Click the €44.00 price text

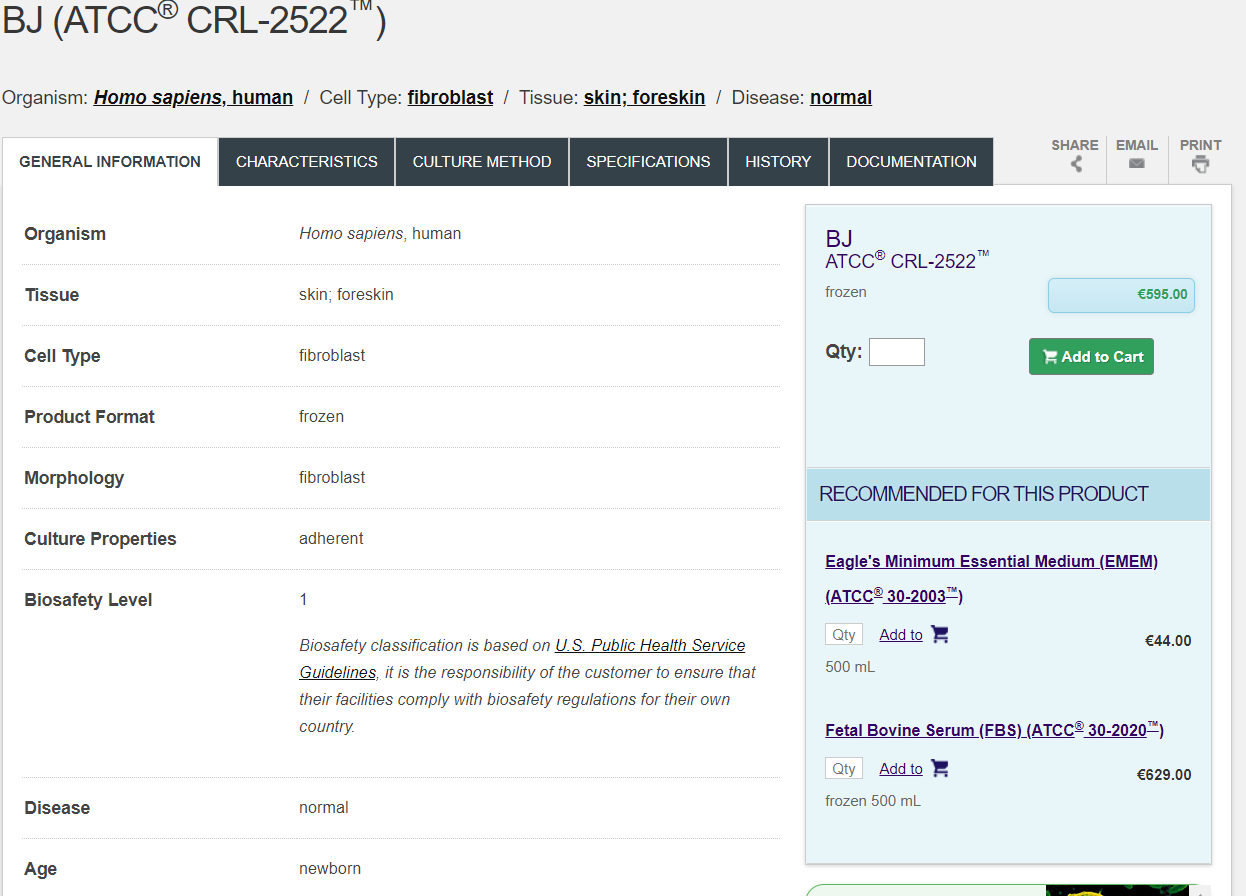pos(1168,641)
